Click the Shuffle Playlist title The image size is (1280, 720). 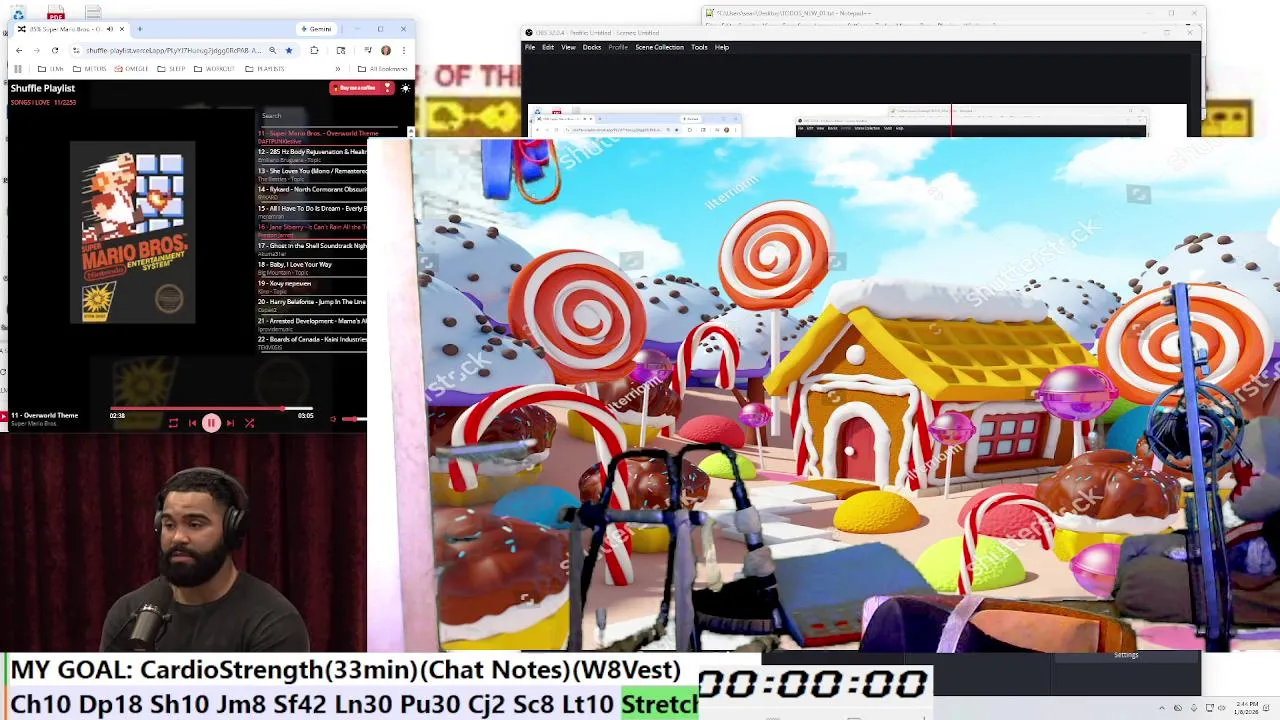click(x=43, y=88)
